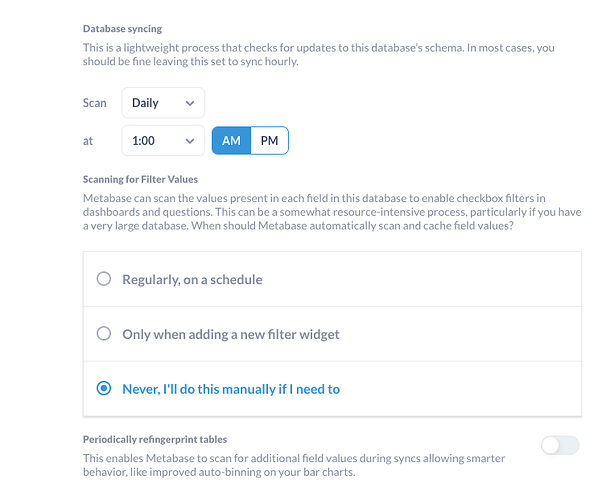Select the AM time option
The height and width of the screenshot is (500, 602).
coord(232,141)
